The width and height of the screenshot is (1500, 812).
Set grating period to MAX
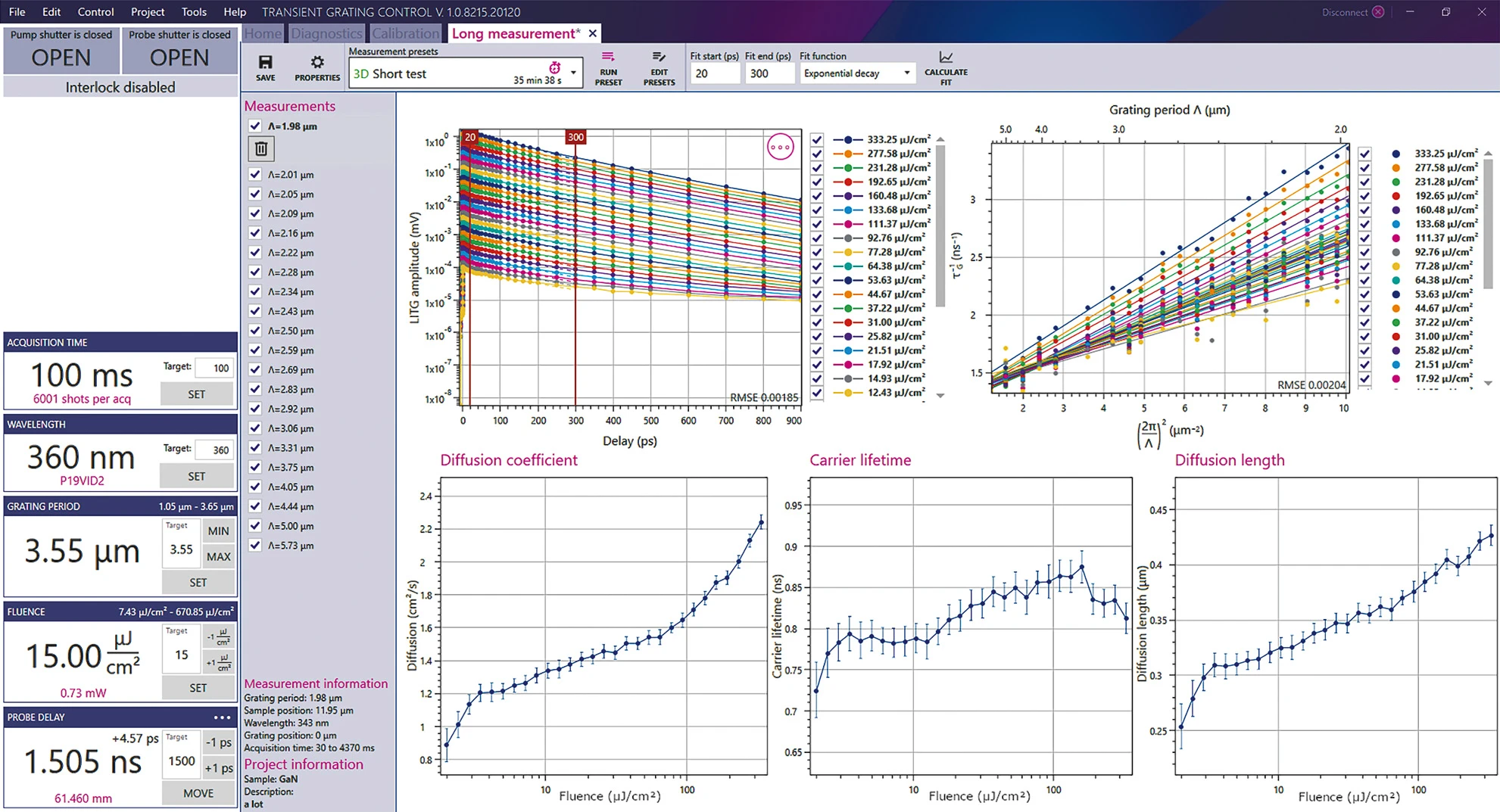[x=219, y=557]
